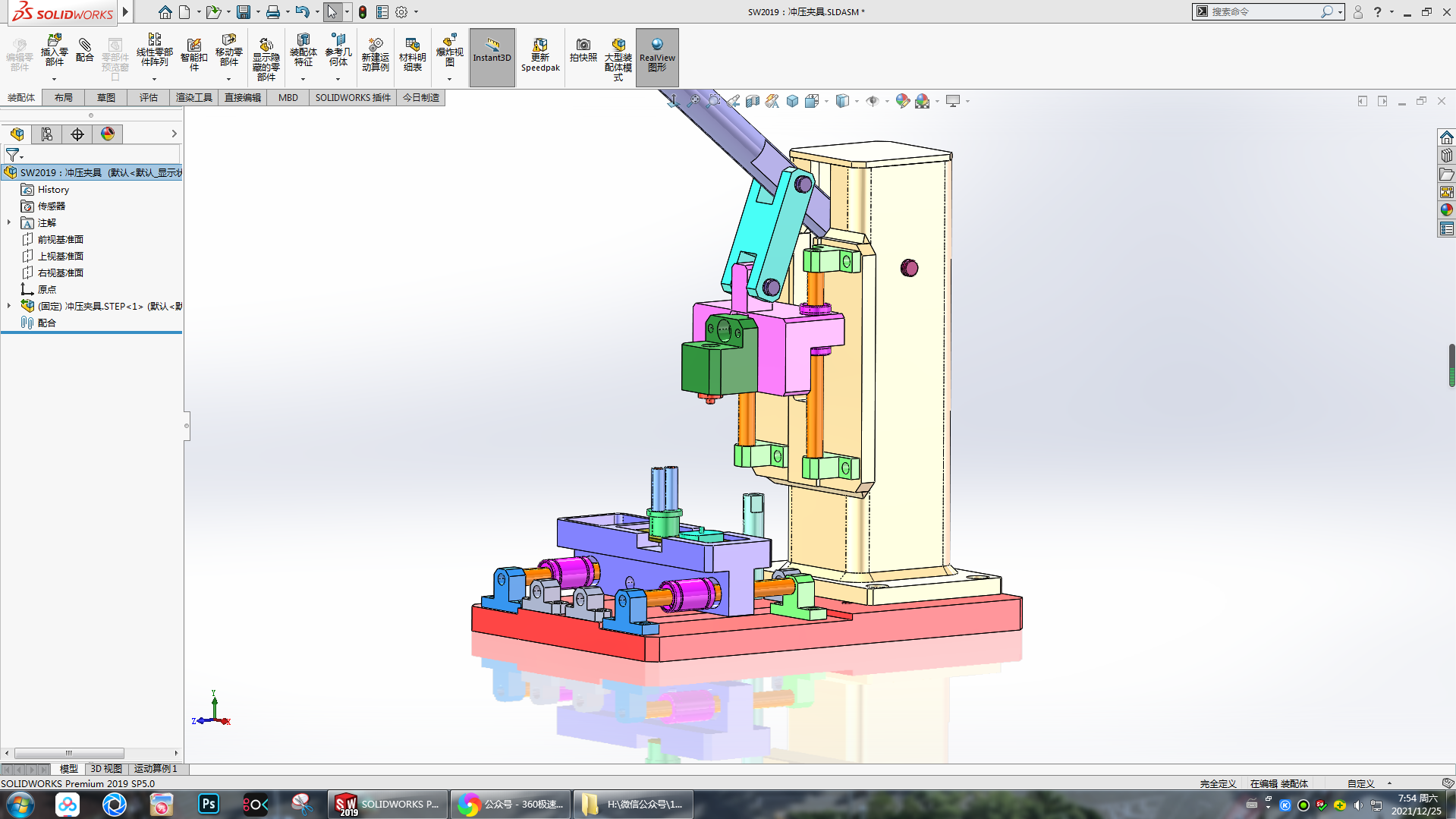
Task: Click Dynamic Annotation Views icon
Action: point(772,101)
